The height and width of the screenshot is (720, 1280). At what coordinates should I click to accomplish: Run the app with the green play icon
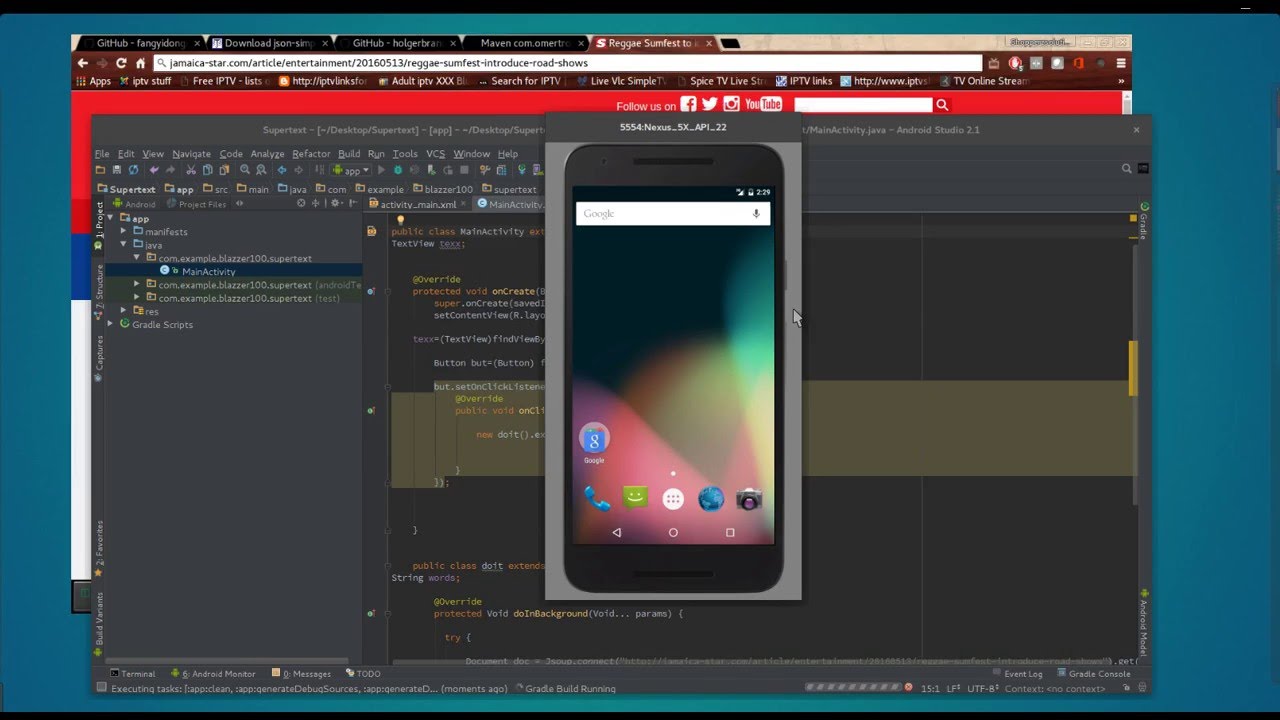381,170
